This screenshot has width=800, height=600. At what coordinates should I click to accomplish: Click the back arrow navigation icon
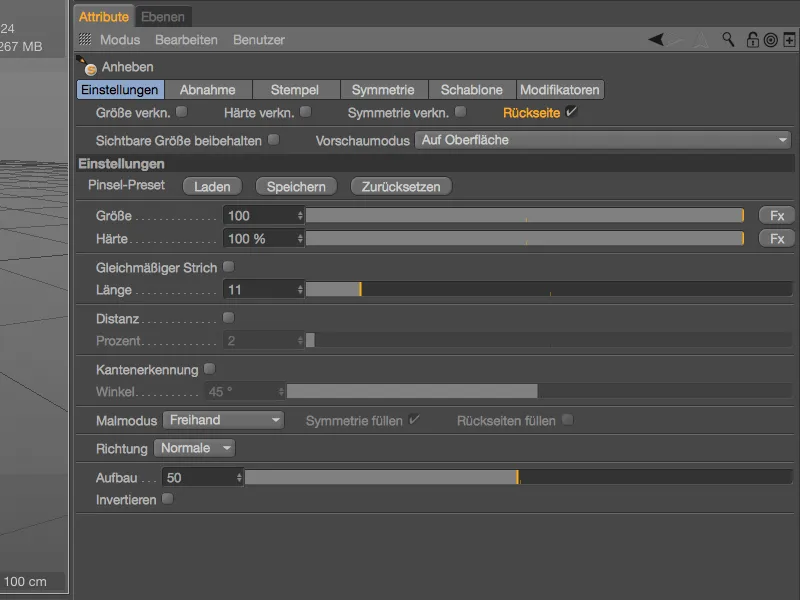click(x=656, y=39)
